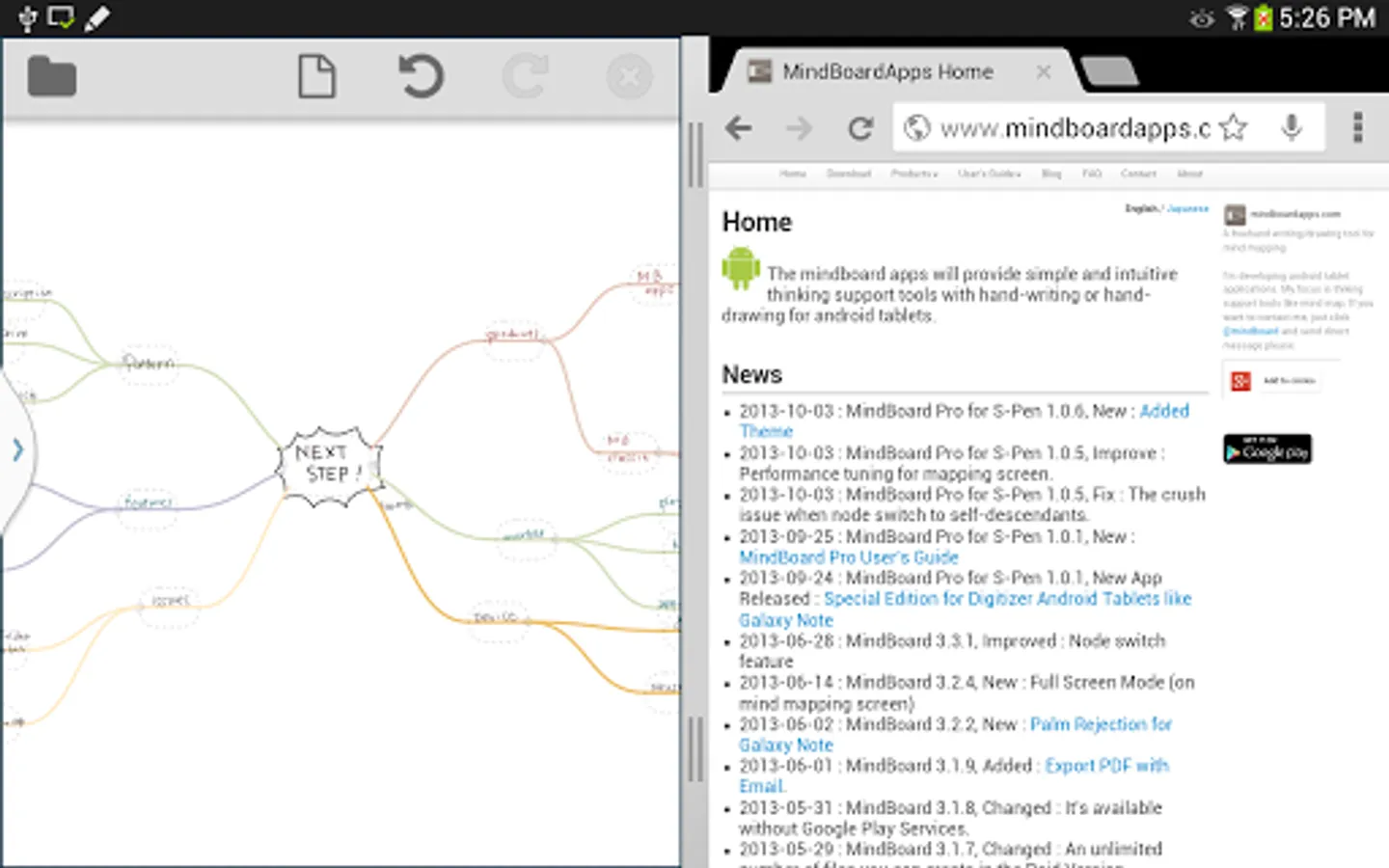This screenshot has height=868, width=1389.
Task: Reload the mindboardapps page
Action: 860,128
